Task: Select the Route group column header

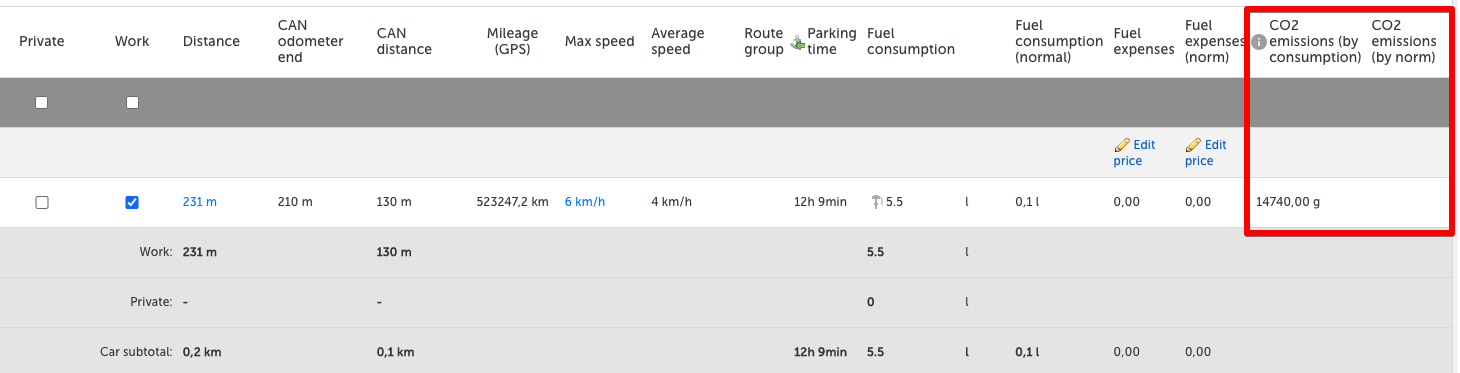Action: [764, 42]
